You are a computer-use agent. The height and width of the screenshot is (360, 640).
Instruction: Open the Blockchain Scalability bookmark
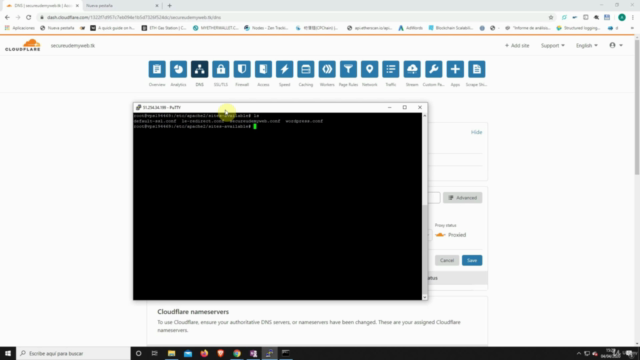451,28
